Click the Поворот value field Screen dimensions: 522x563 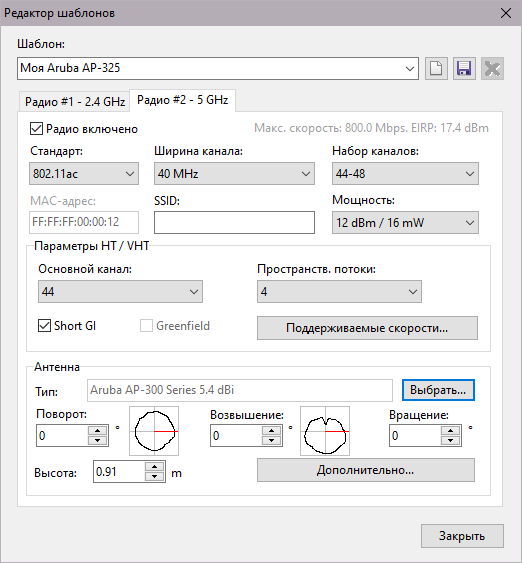(x=62, y=436)
